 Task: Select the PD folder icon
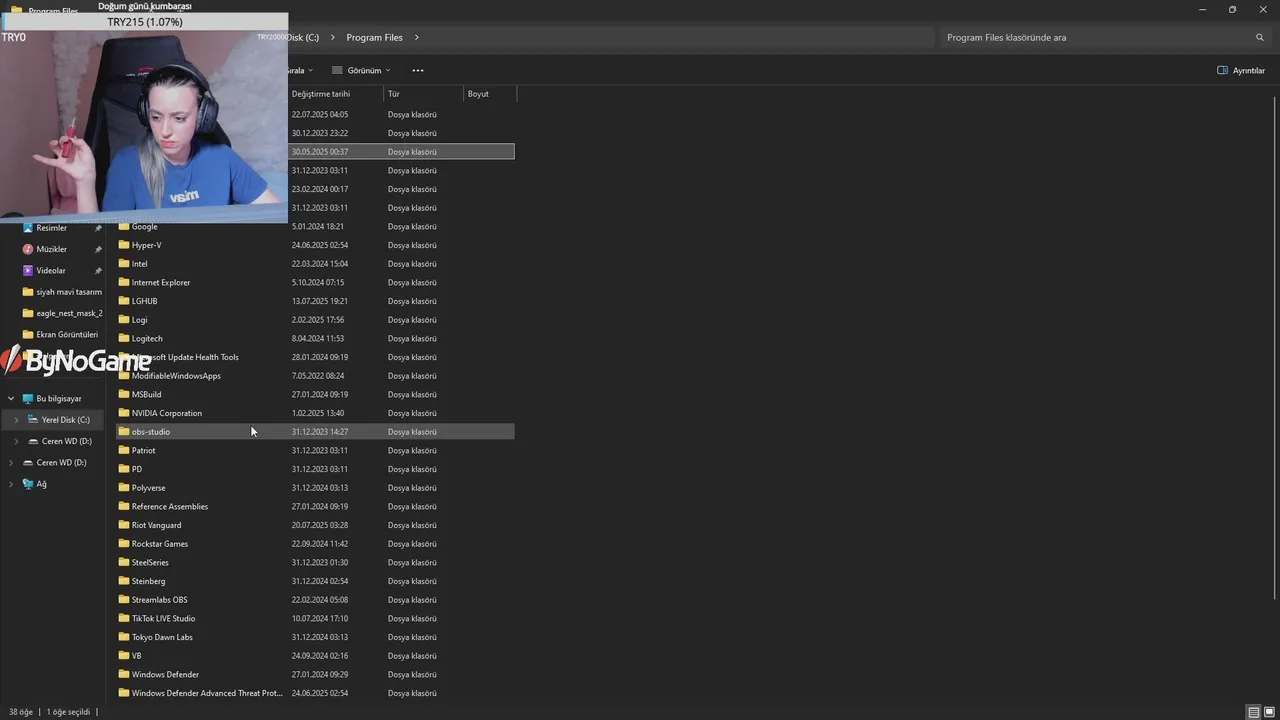click(124, 469)
